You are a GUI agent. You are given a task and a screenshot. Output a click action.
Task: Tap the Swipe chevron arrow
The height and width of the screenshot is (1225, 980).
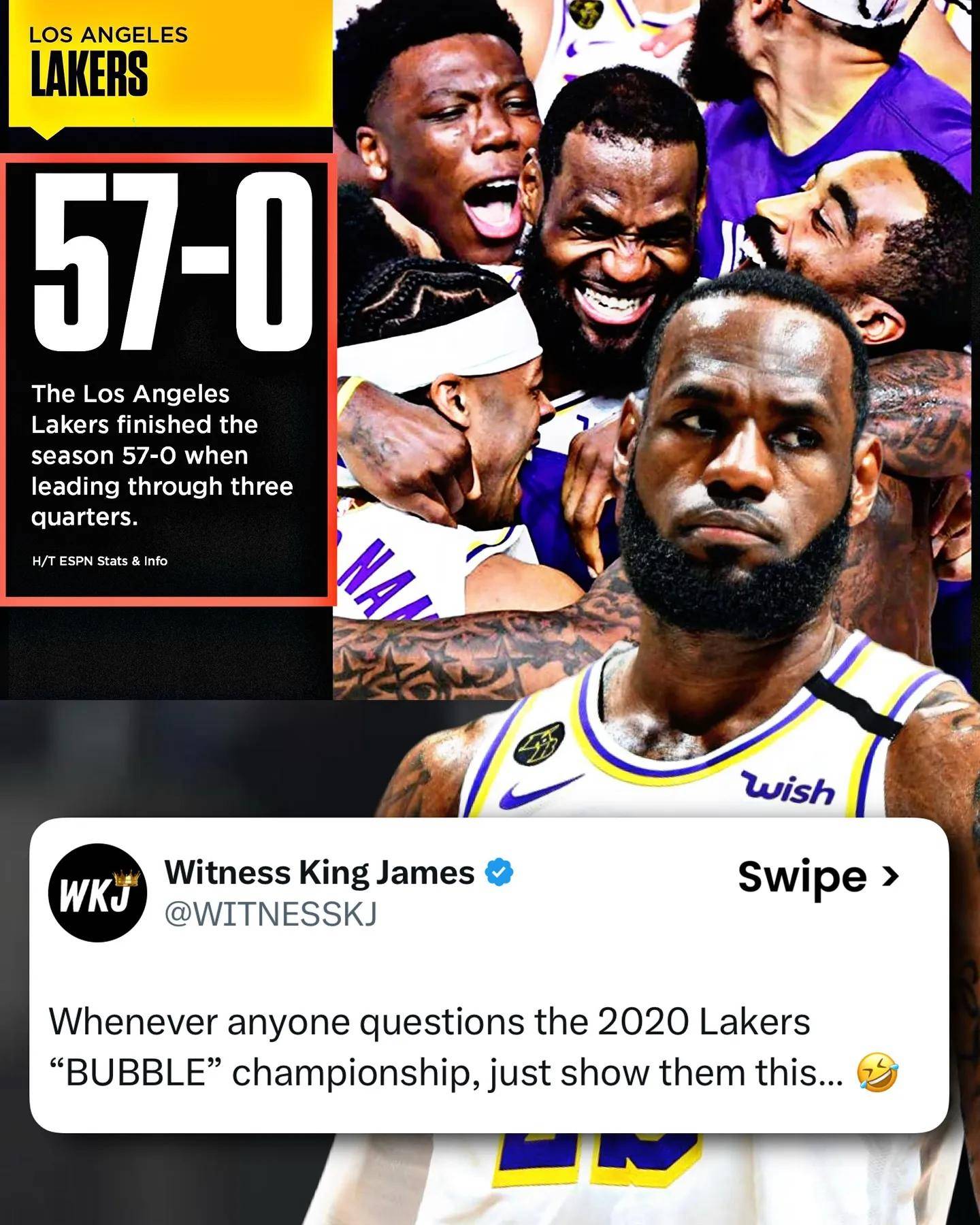pos(890,877)
